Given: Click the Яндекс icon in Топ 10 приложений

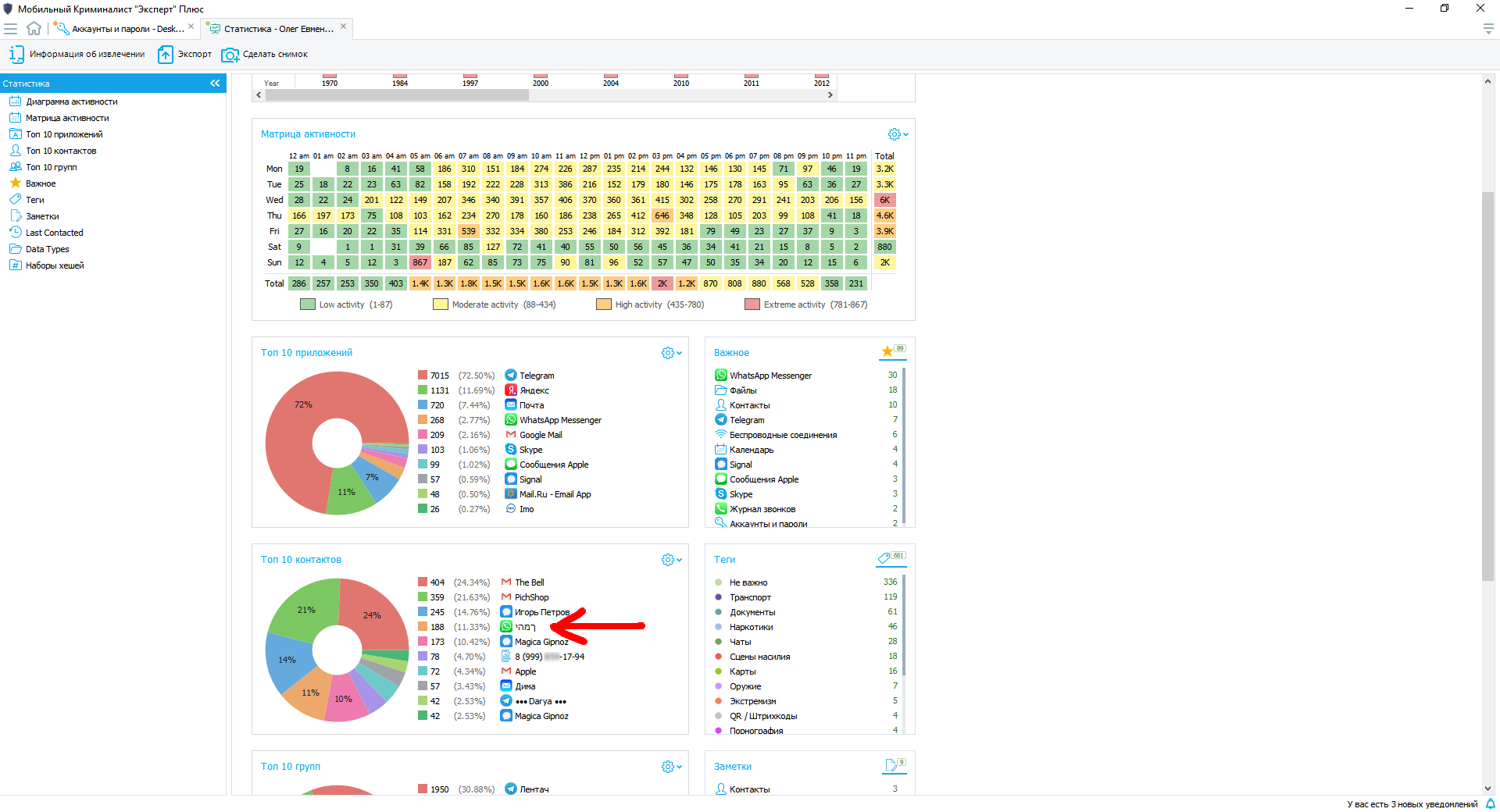Looking at the screenshot, I should click(x=511, y=390).
